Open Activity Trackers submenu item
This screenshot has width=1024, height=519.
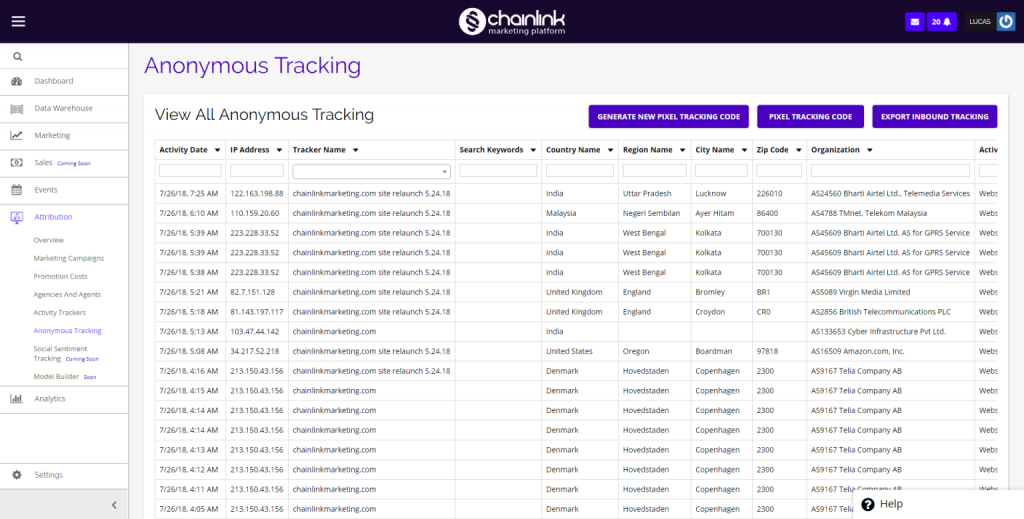(59, 313)
